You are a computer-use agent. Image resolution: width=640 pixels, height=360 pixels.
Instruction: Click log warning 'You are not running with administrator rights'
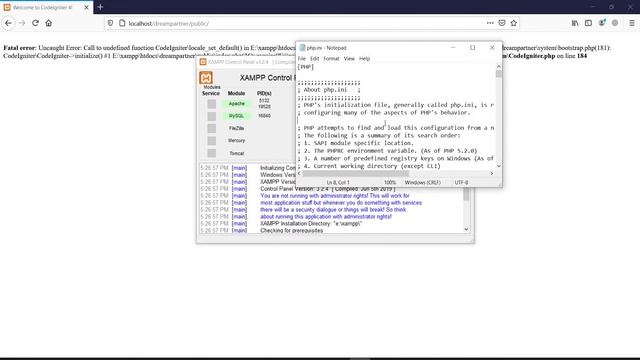[x=335, y=196]
